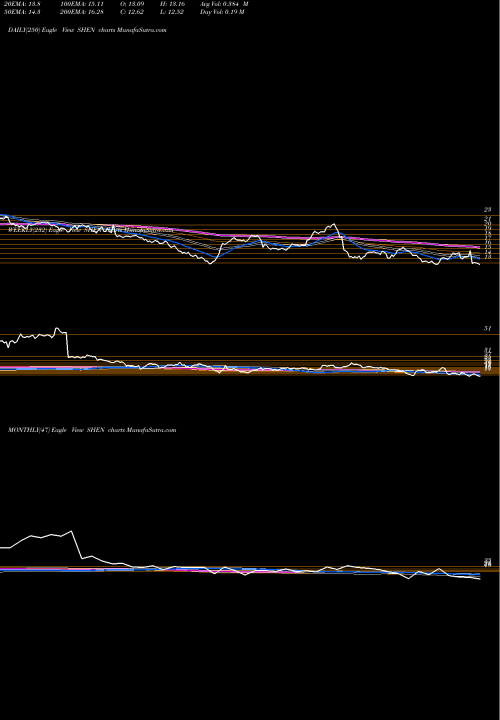Click the 51 price label on weekly axis
The height and width of the screenshot is (720, 500).
point(488,328)
